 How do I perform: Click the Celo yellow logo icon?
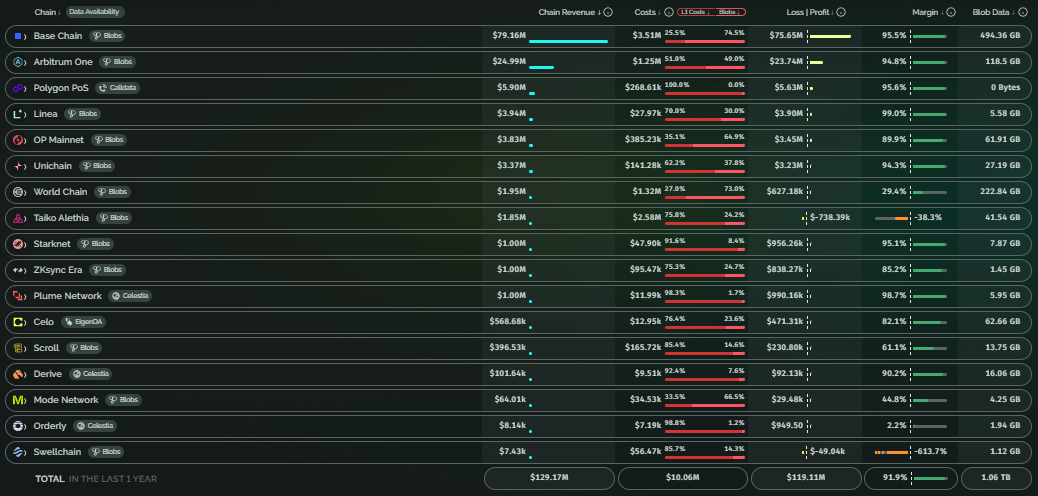pyautogui.click(x=19, y=322)
